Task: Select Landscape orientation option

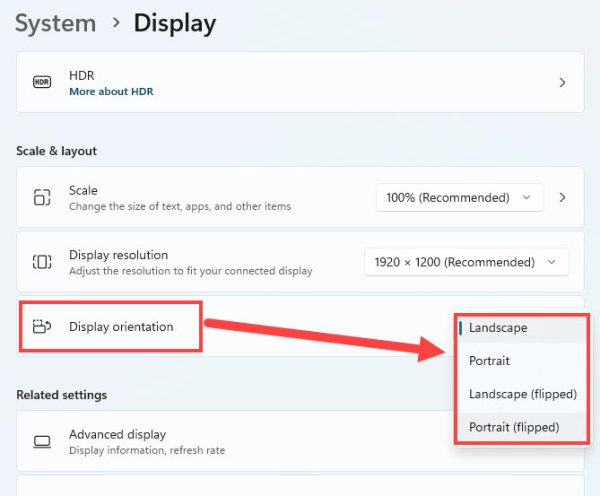Action: click(x=498, y=328)
